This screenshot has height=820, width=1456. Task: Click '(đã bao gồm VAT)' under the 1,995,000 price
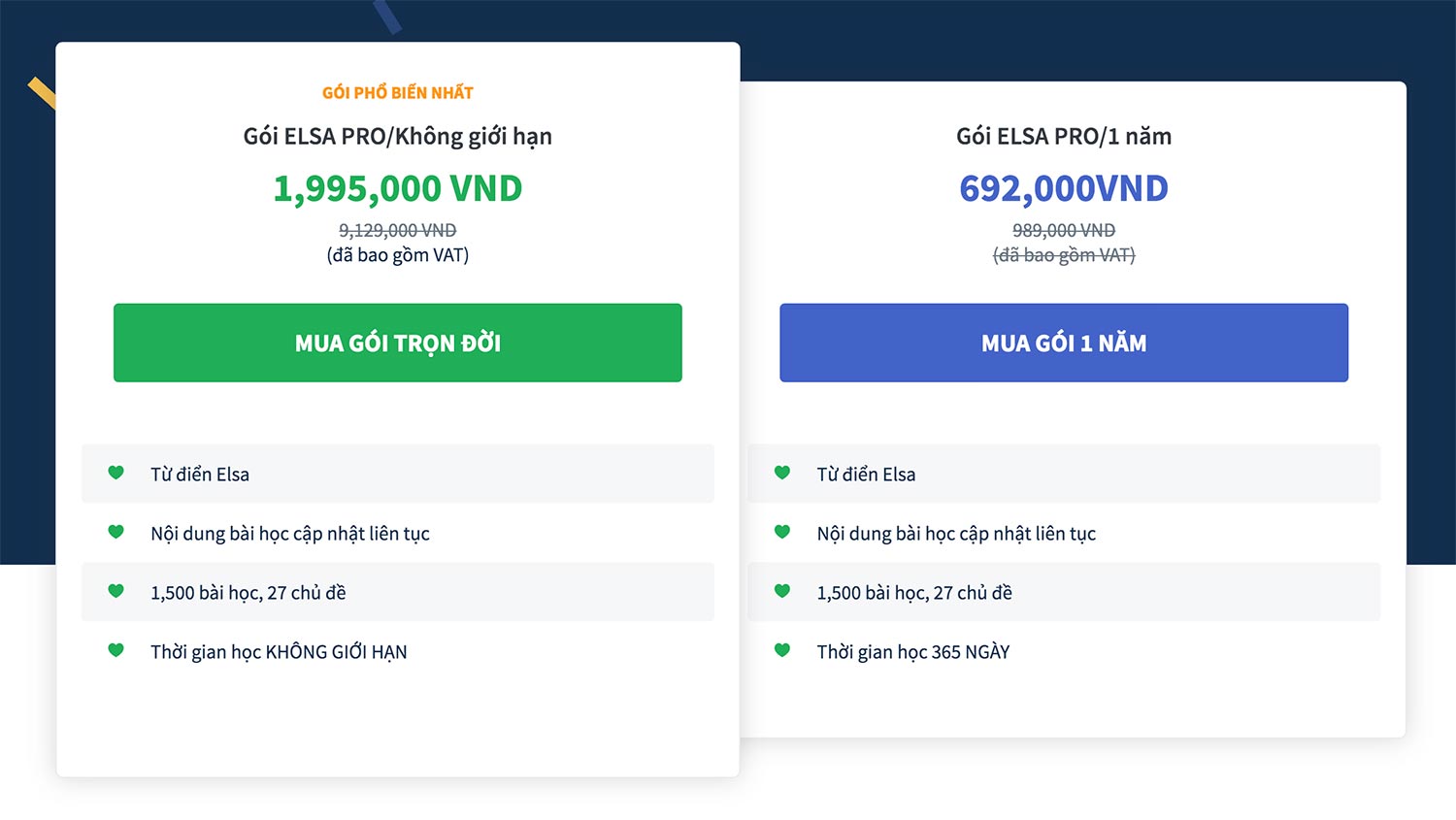(398, 255)
